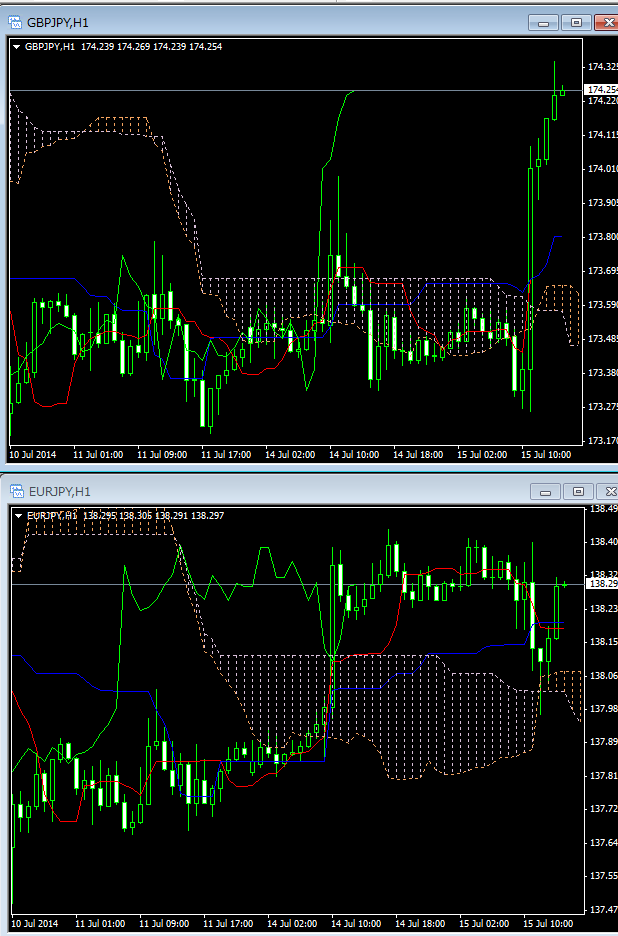Click the 174.325 price label on GBPJPY
Image resolution: width=618 pixels, height=936 pixels.
pyautogui.click(x=602, y=66)
